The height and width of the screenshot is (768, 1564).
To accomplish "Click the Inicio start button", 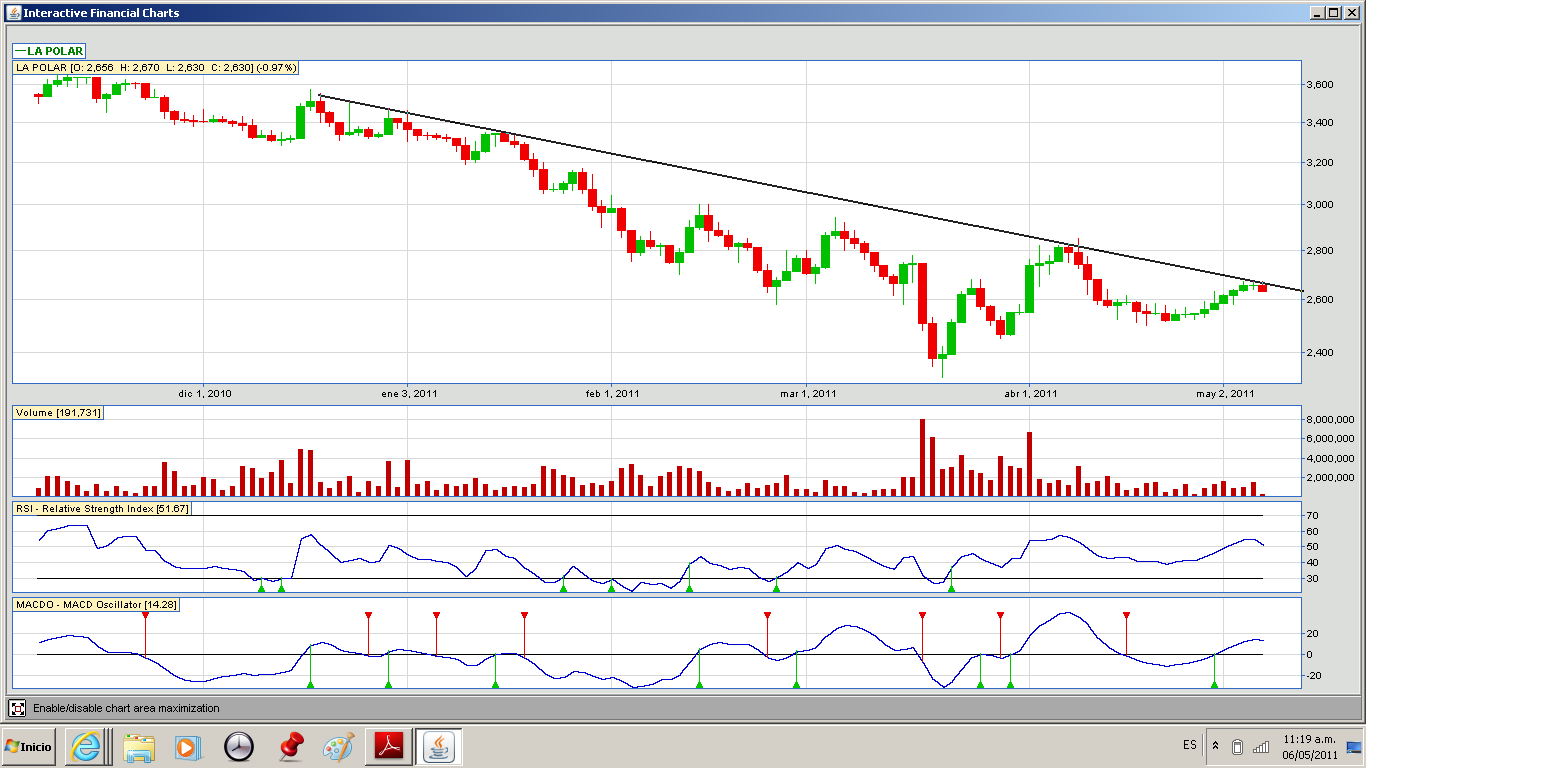I will [x=29, y=746].
